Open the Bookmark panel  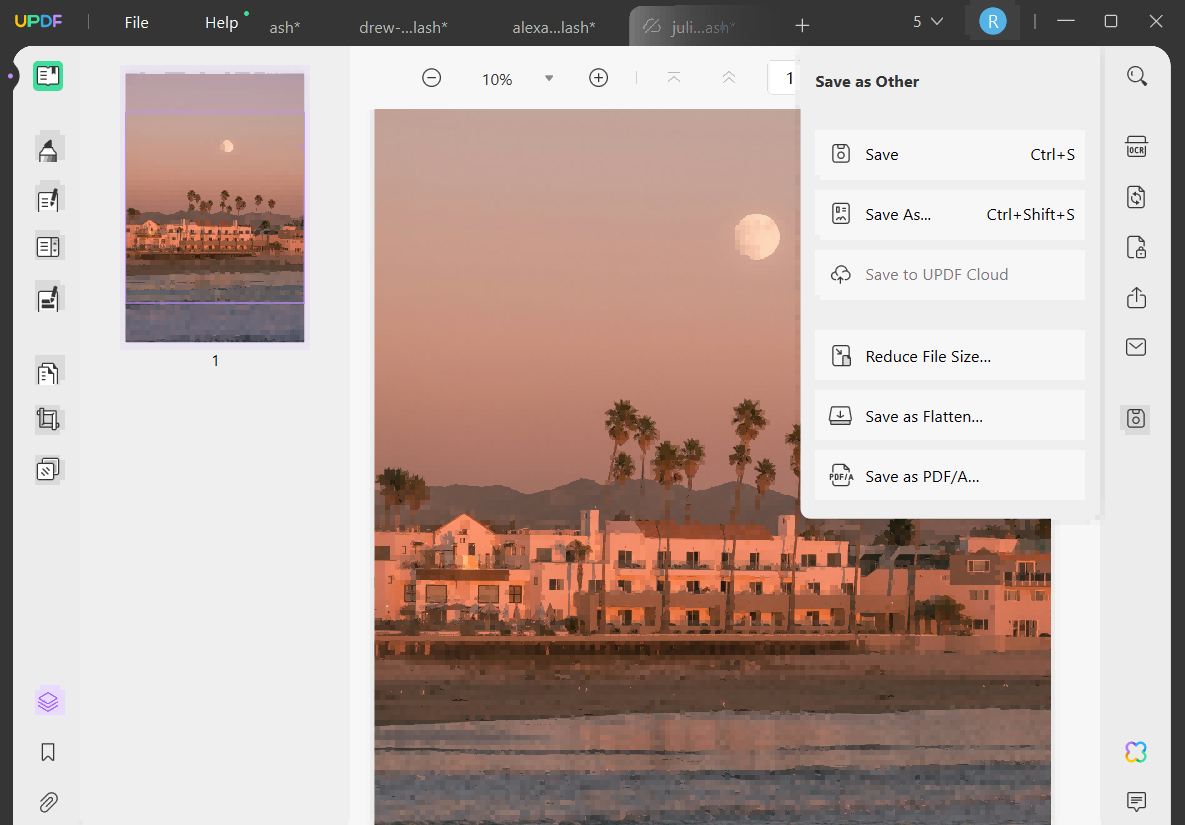point(48,752)
